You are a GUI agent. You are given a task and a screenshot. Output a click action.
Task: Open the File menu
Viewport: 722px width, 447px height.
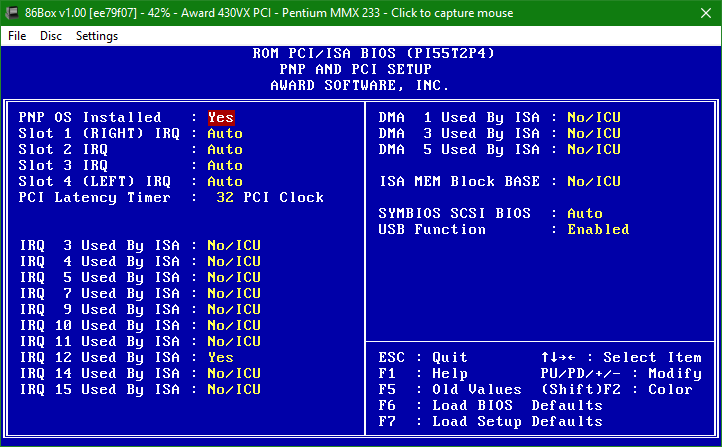(17, 36)
